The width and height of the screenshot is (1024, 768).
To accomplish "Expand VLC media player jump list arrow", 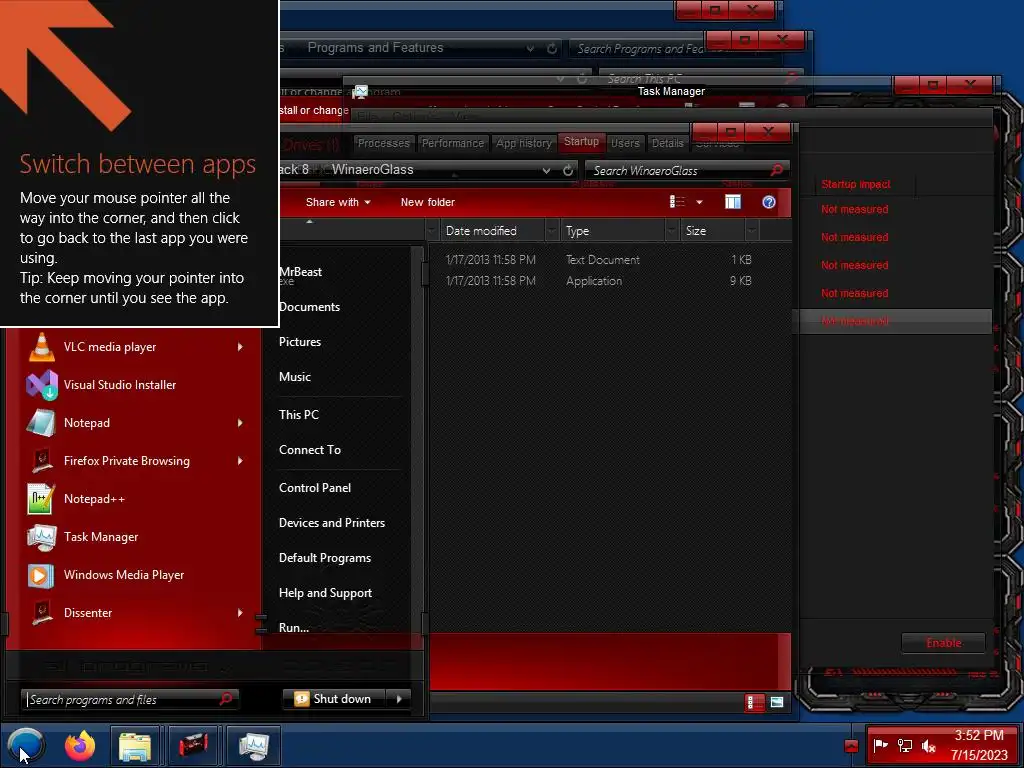I will [x=240, y=347].
